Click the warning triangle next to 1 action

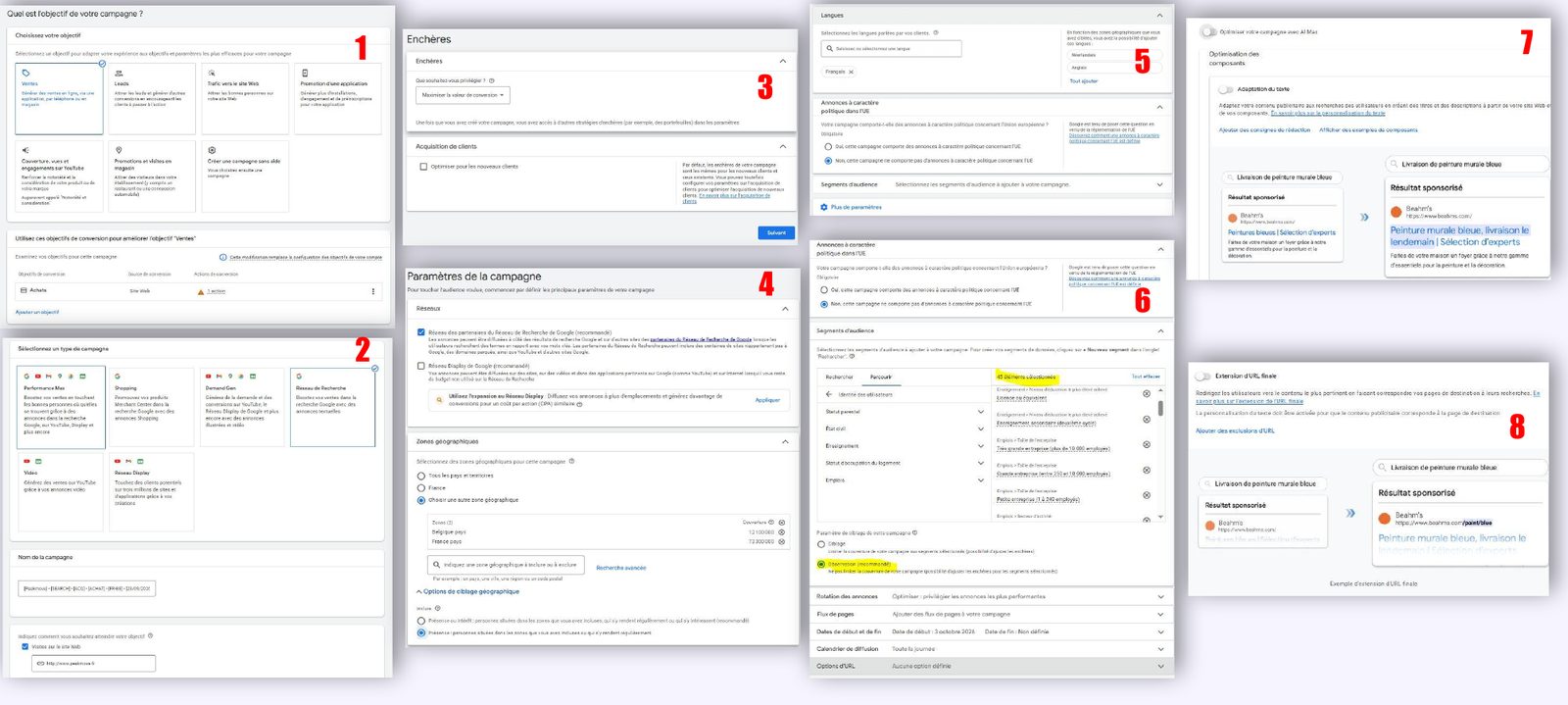pos(201,291)
